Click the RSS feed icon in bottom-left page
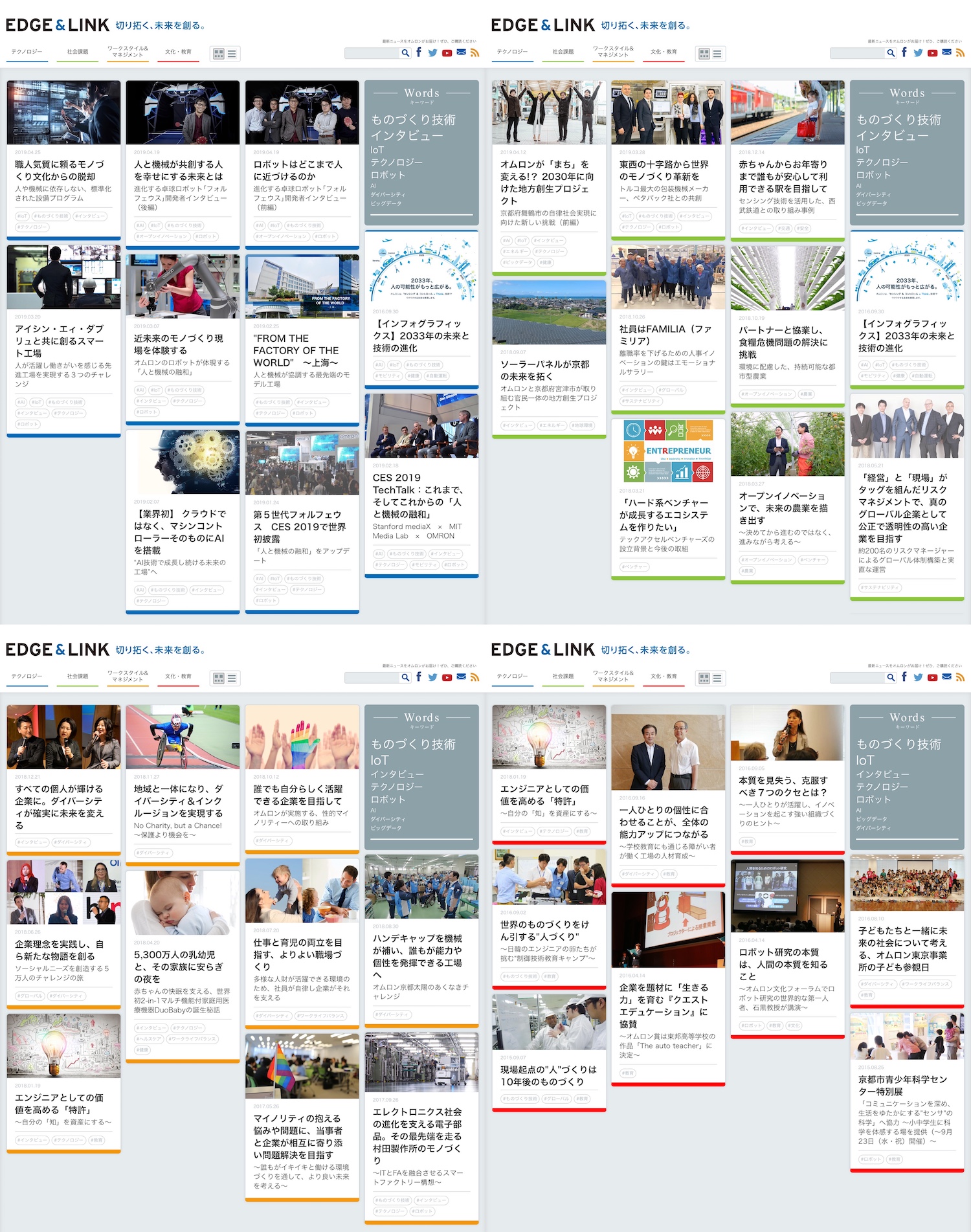This screenshot has width=971, height=1232. [x=474, y=678]
